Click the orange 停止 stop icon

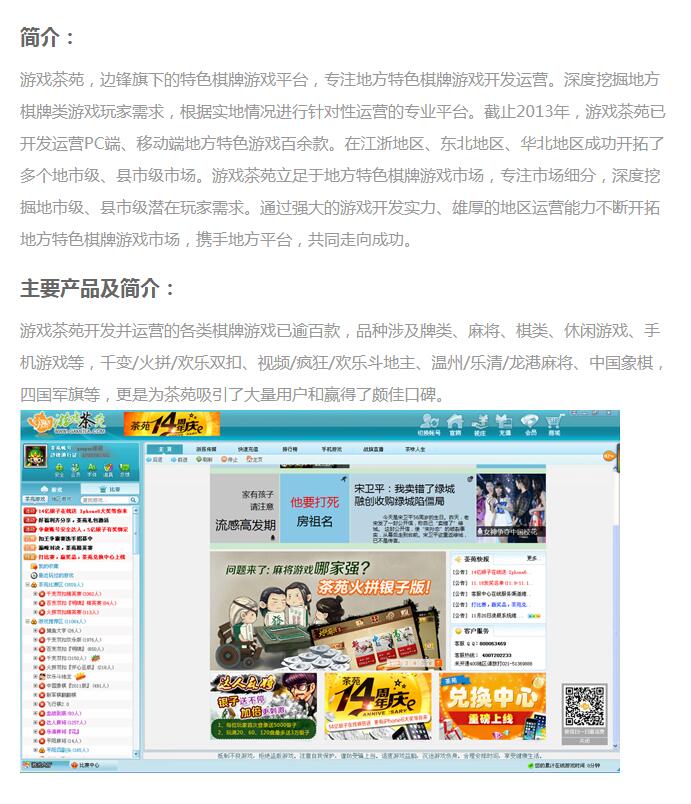click(x=224, y=459)
